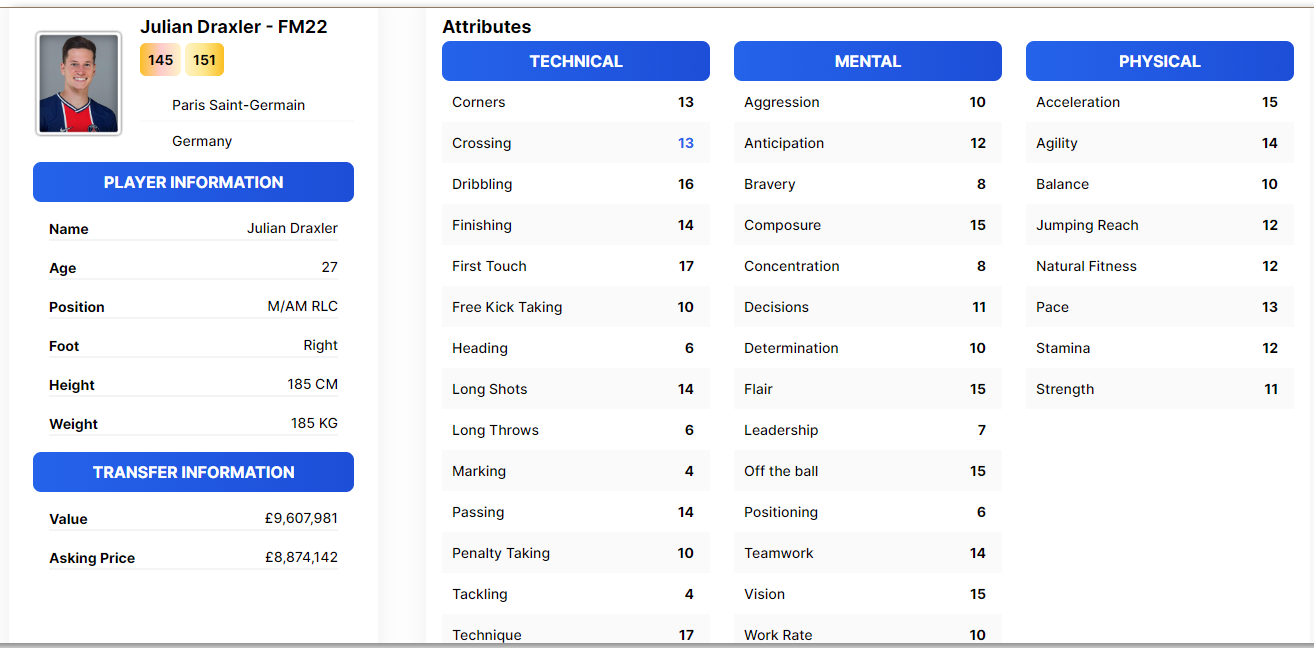Screen dimensions: 1314x648
Task: Select the Mental attributes header
Action: coord(868,61)
